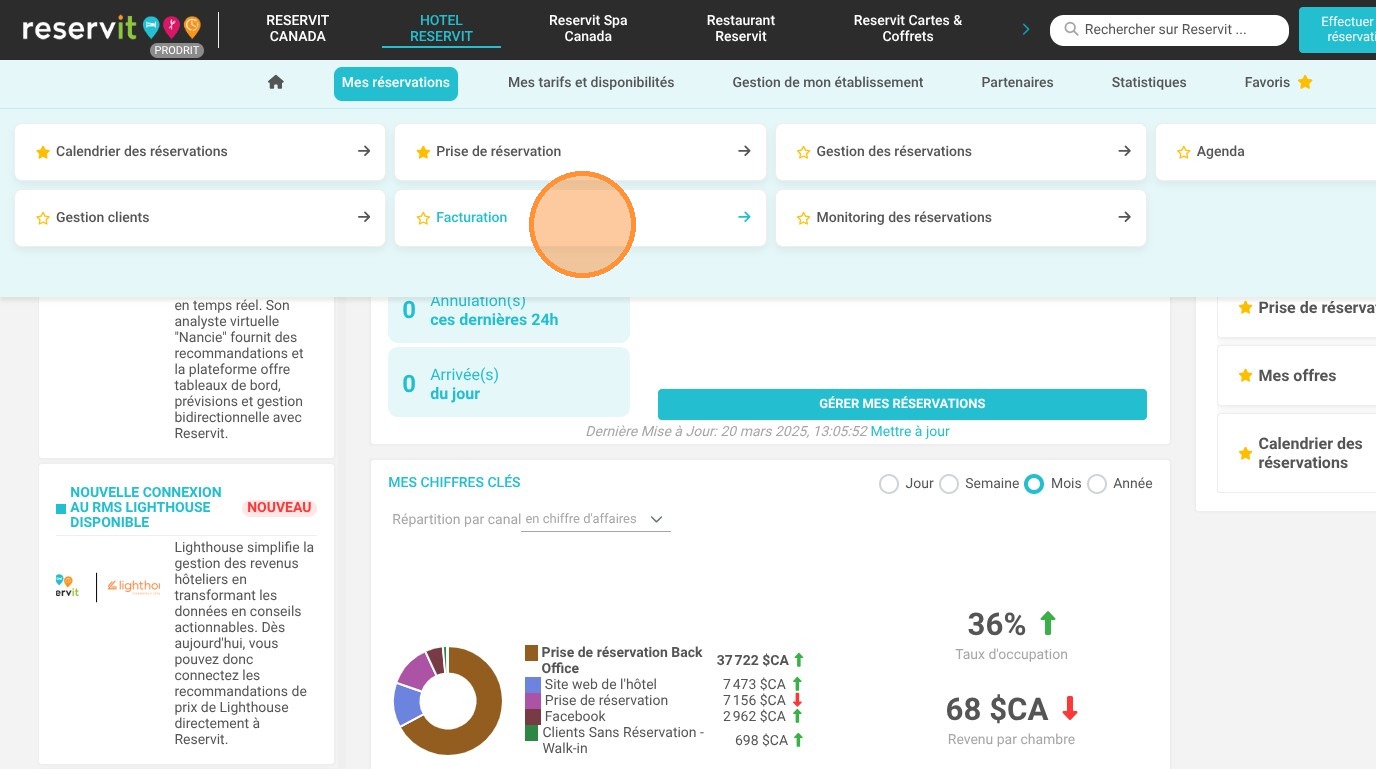The width and height of the screenshot is (1376, 769).
Task: Open Mes offres favorite shortcut
Action: tap(1297, 376)
